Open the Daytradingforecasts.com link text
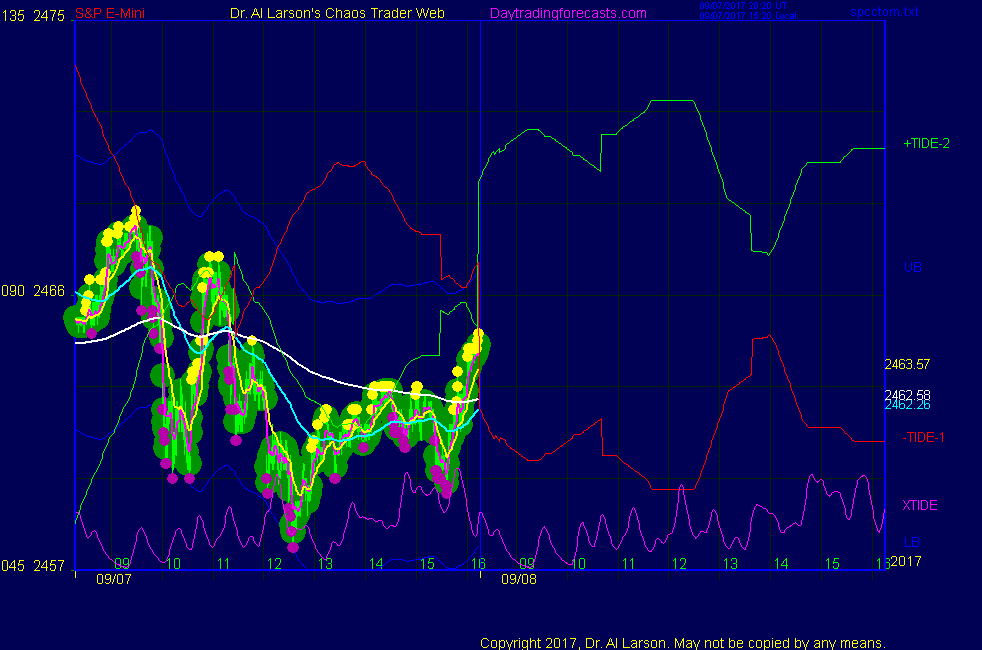 pyautogui.click(x=568, y=13)
